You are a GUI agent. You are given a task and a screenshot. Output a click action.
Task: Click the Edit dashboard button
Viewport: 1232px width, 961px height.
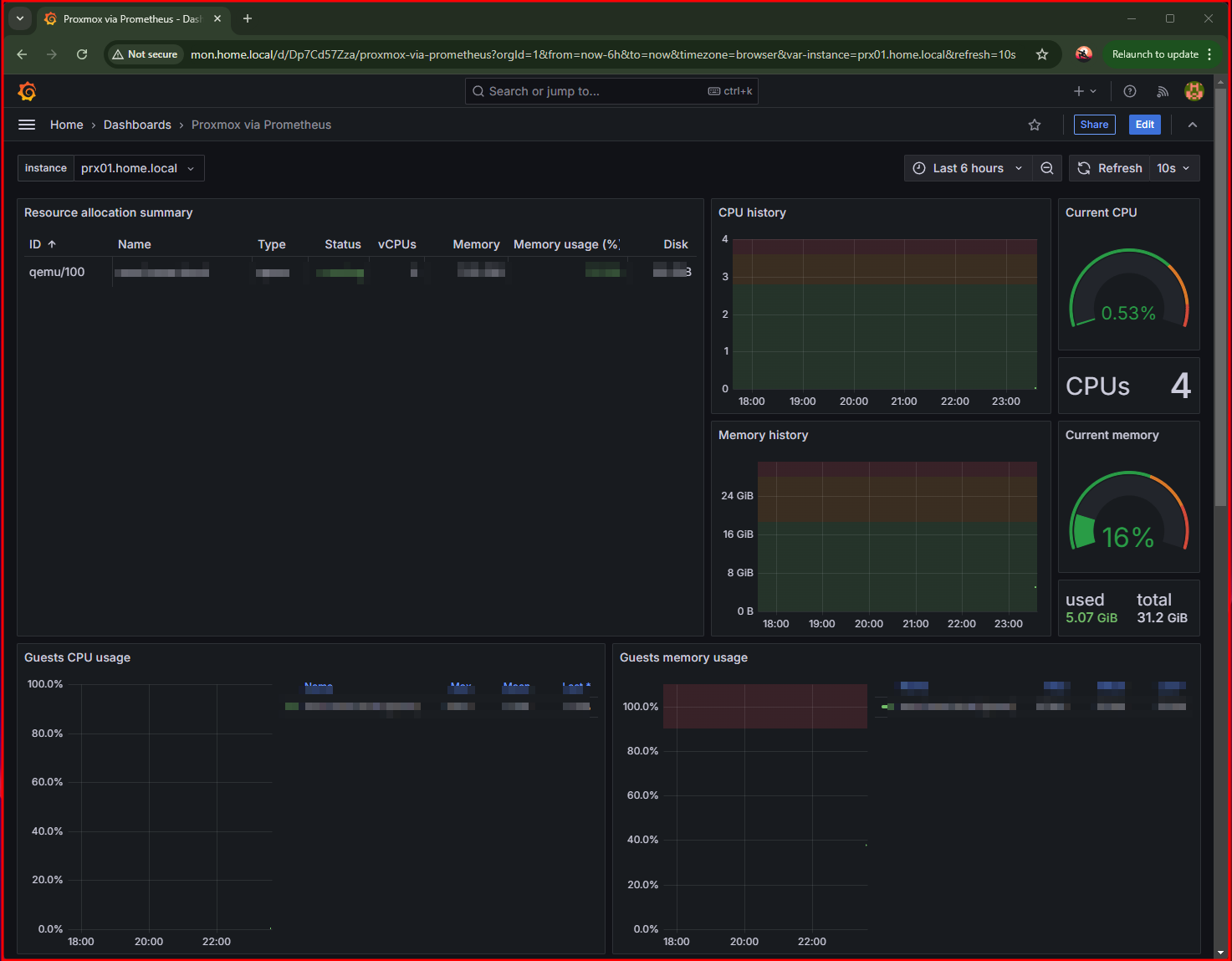(1145, 125)
